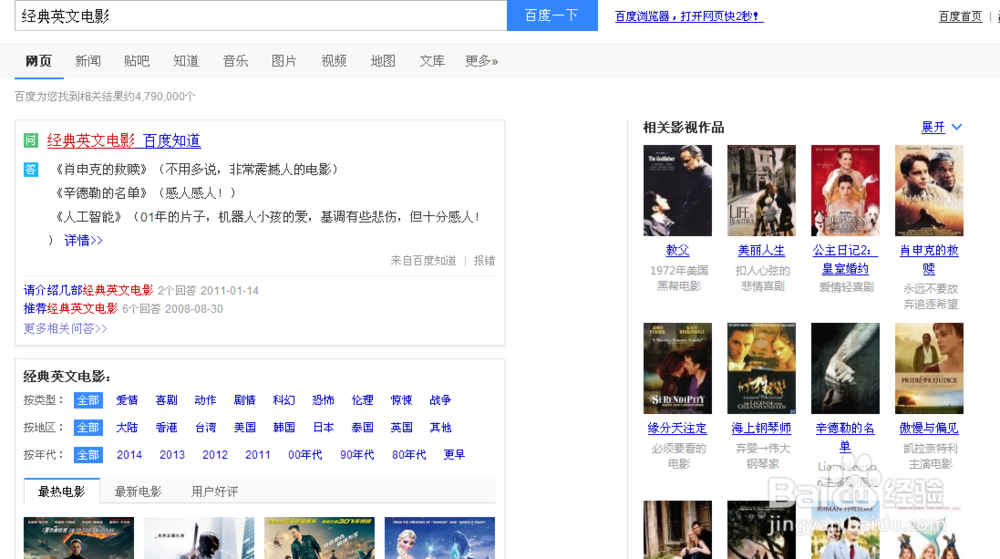Switch to the 用户好评 tab
1000x559 pixels.
(x=214, y=491)
